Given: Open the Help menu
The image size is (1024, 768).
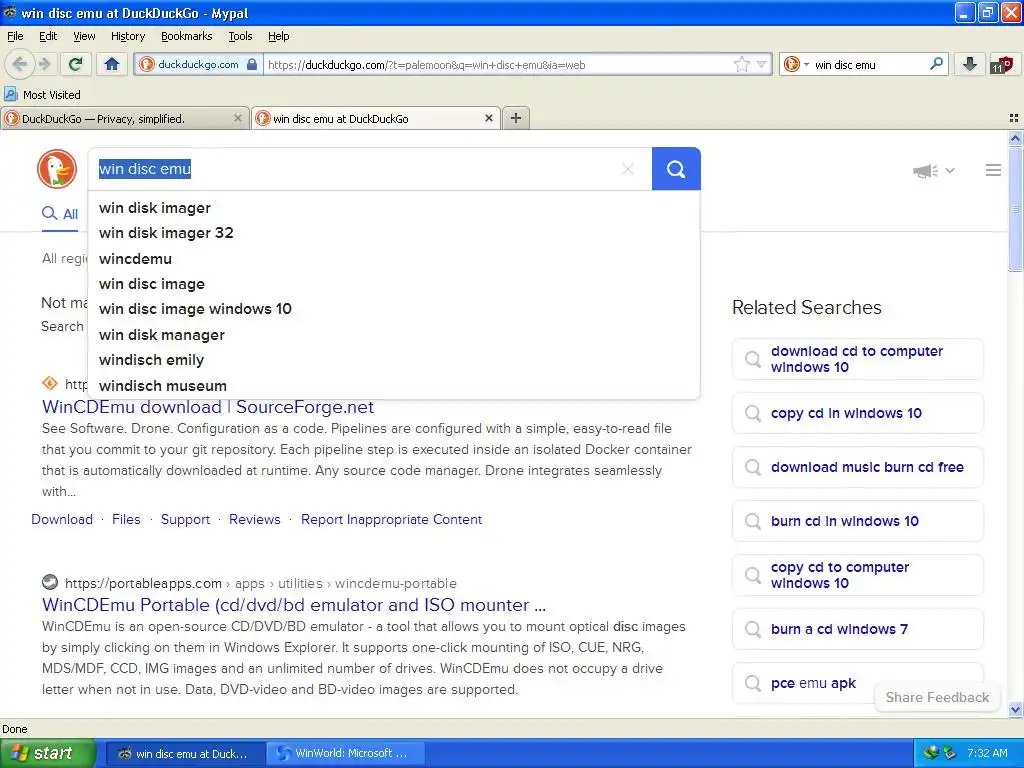Looking at the screenshot, I should pyautogui.click(x=278, y=36).
